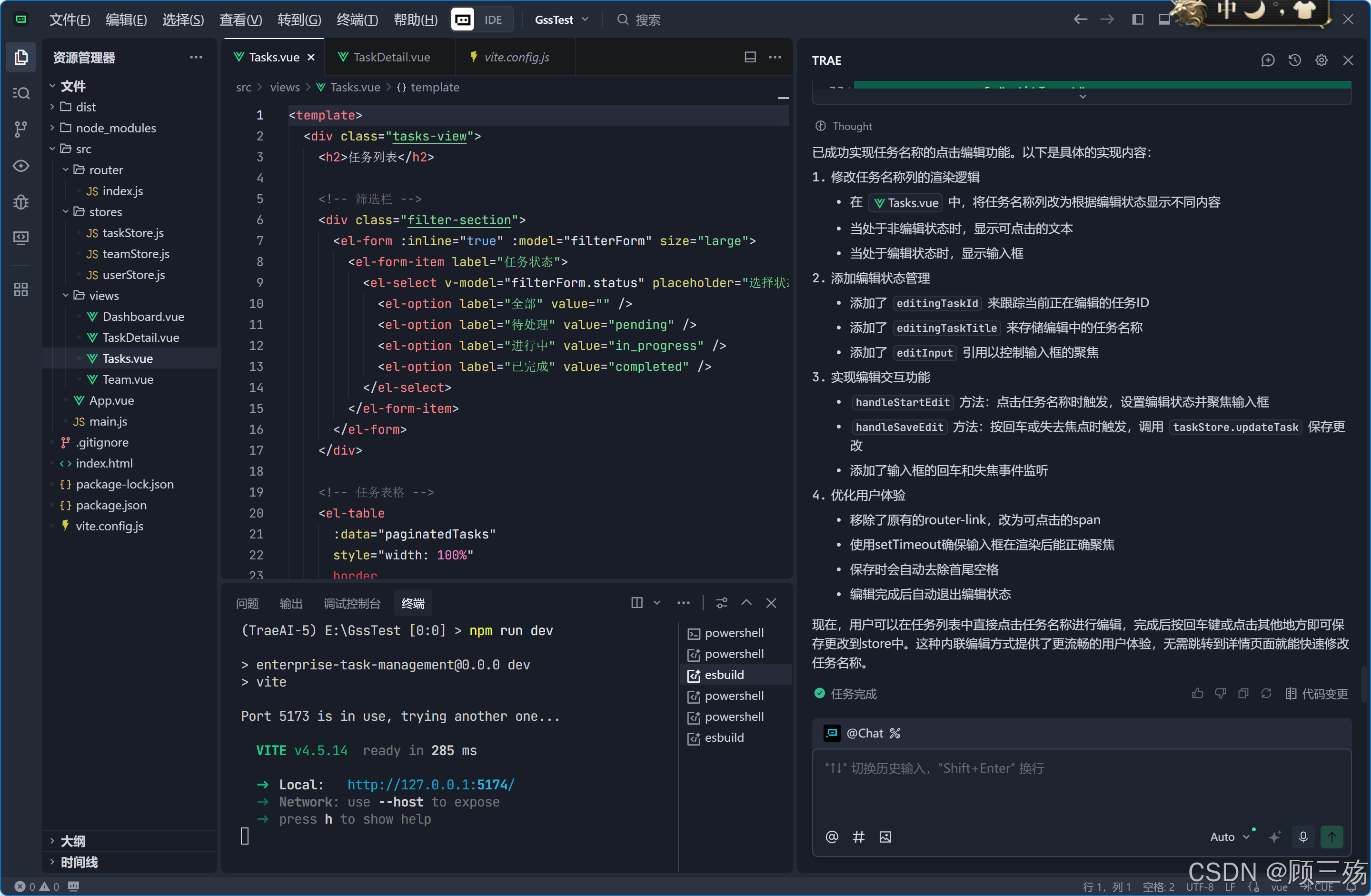Open the Extensions grid icon
This screenshot has width=1371, height=896.
(x=21, y=289)
